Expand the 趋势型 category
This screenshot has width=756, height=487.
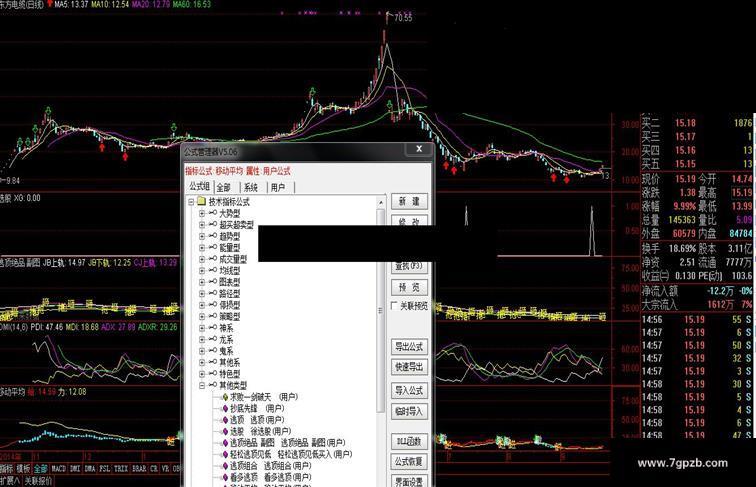click(202, 236)
